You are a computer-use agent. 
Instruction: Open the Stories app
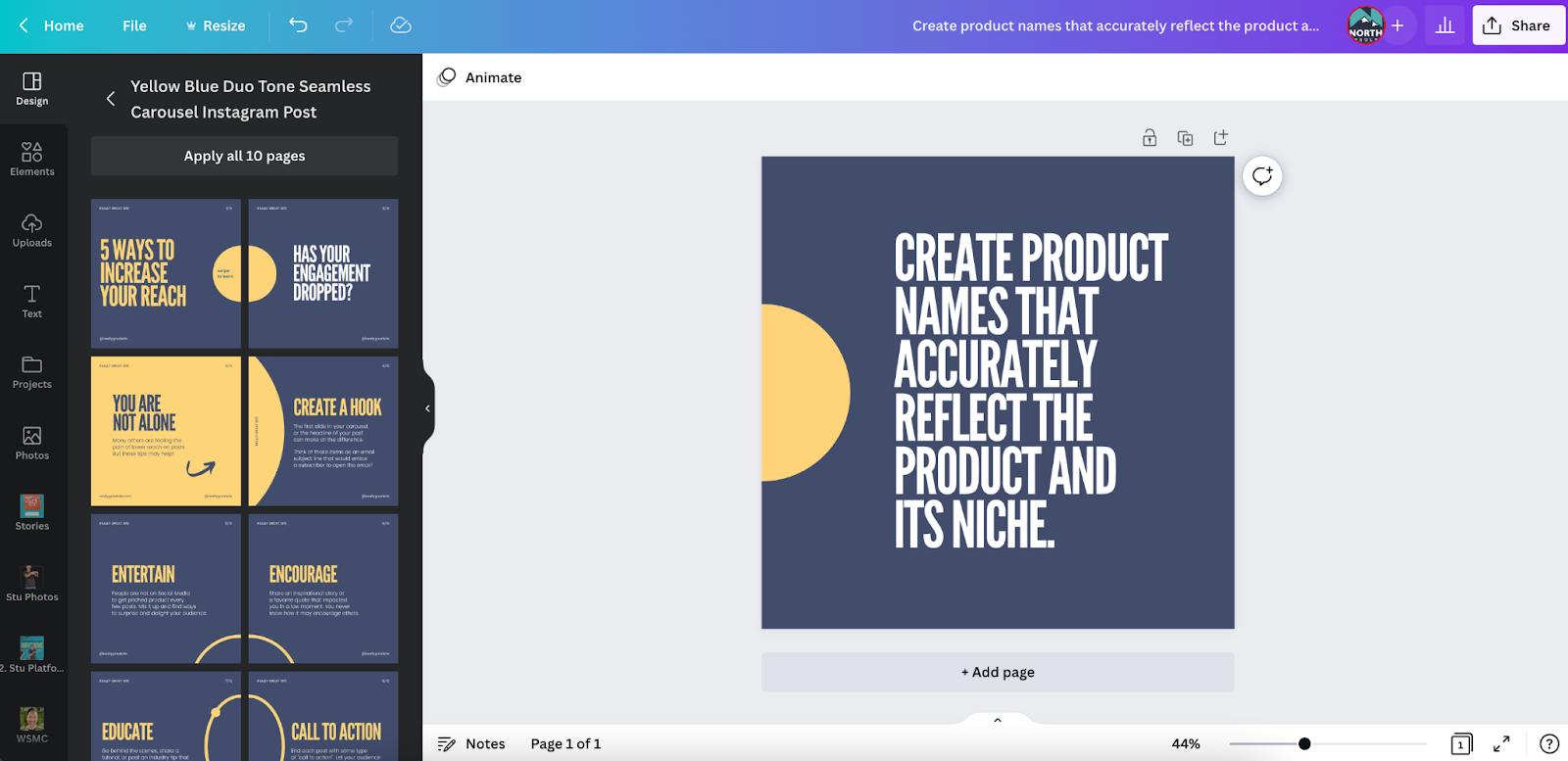click(32, 513)
